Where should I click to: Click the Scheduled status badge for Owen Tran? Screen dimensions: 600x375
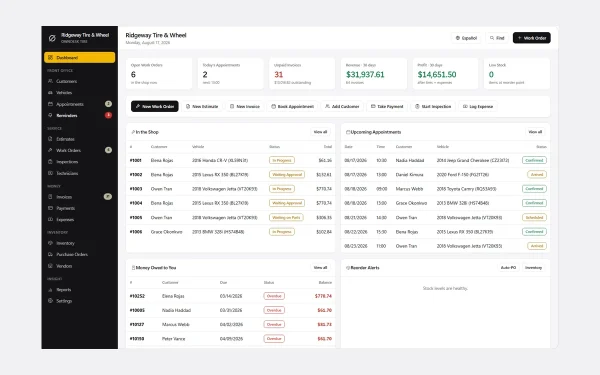(534, 217)
